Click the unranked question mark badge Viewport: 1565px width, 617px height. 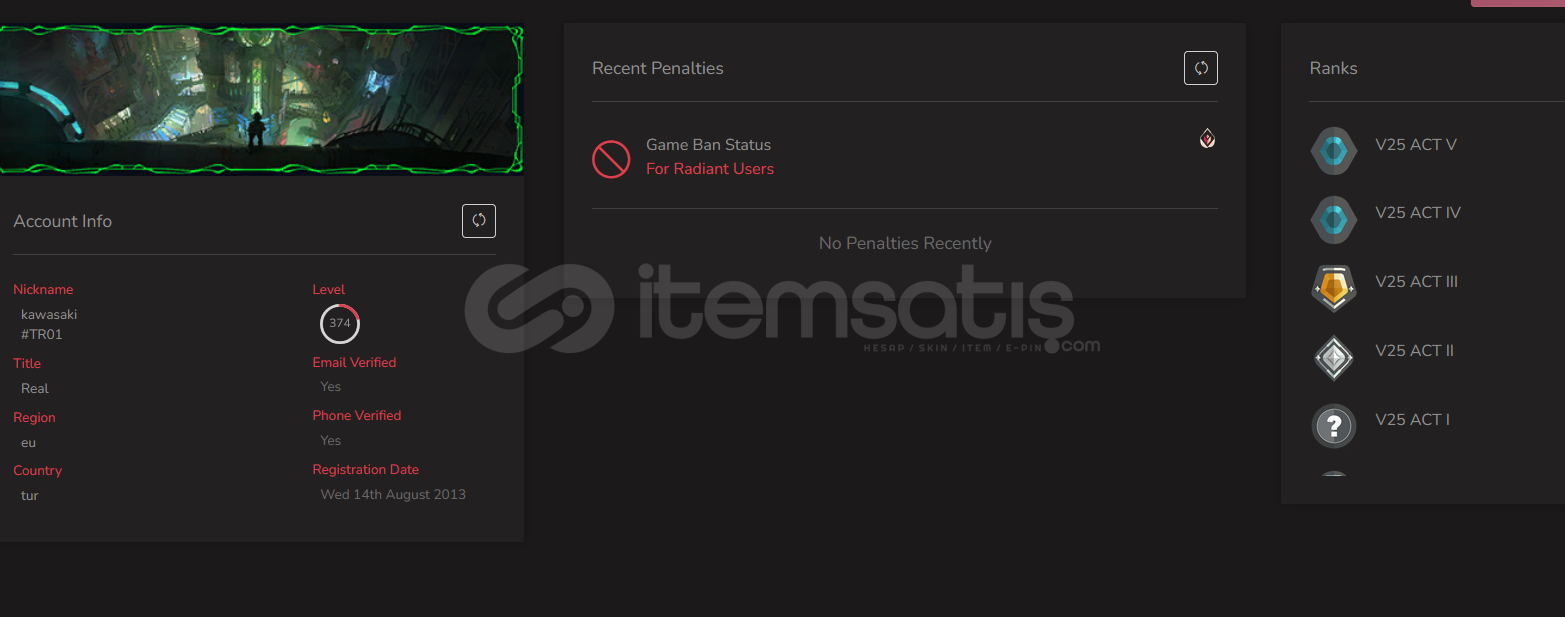tap(1334, 426)
